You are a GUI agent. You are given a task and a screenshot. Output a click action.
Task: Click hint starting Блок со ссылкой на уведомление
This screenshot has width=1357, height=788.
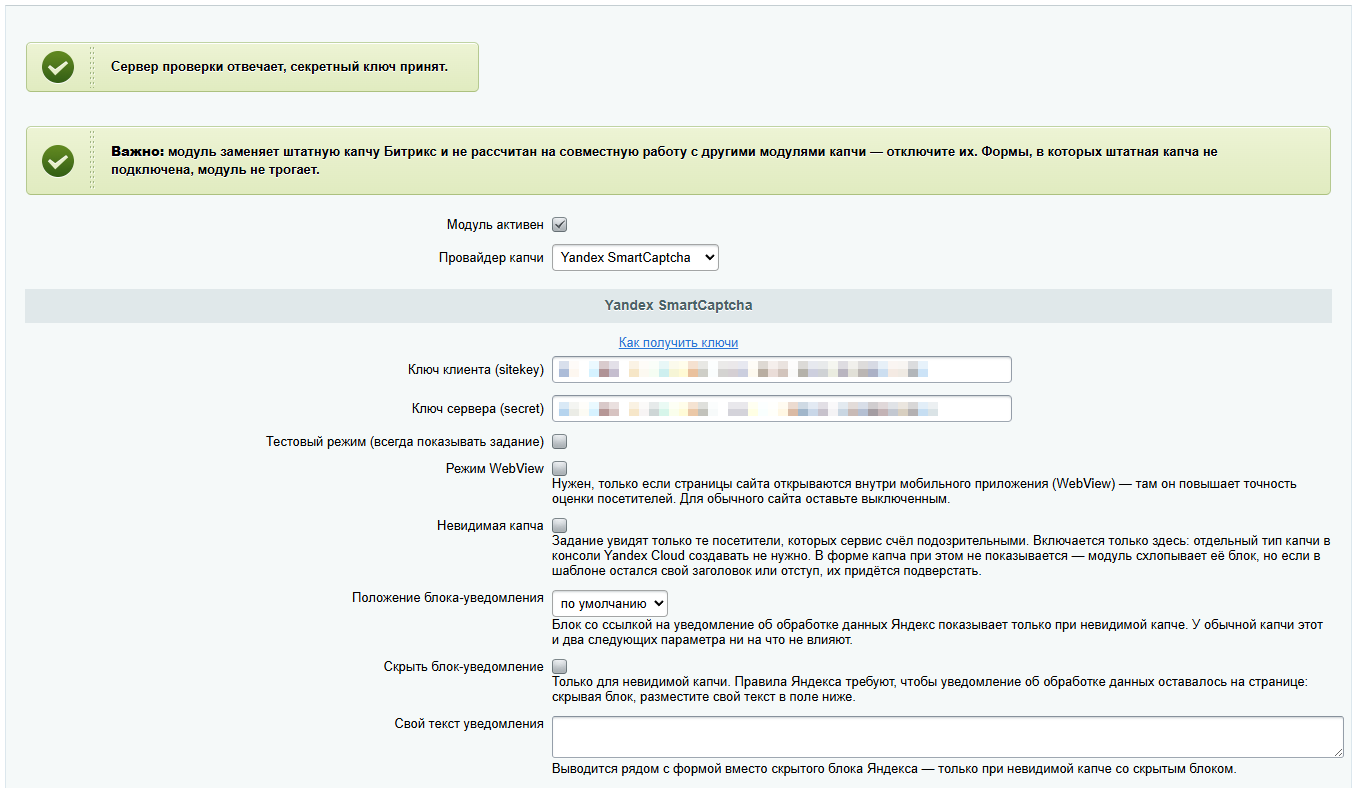938,632
